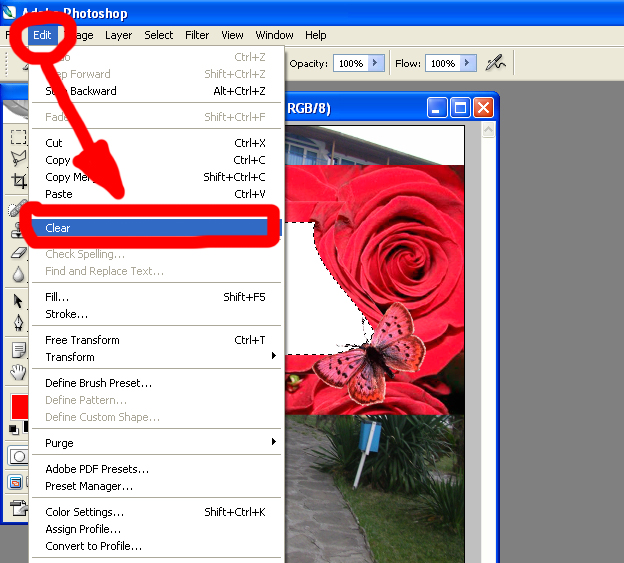Viewport: 624px width, 563px height.
Task: Open the Select menu
Action: click(158, 35)
